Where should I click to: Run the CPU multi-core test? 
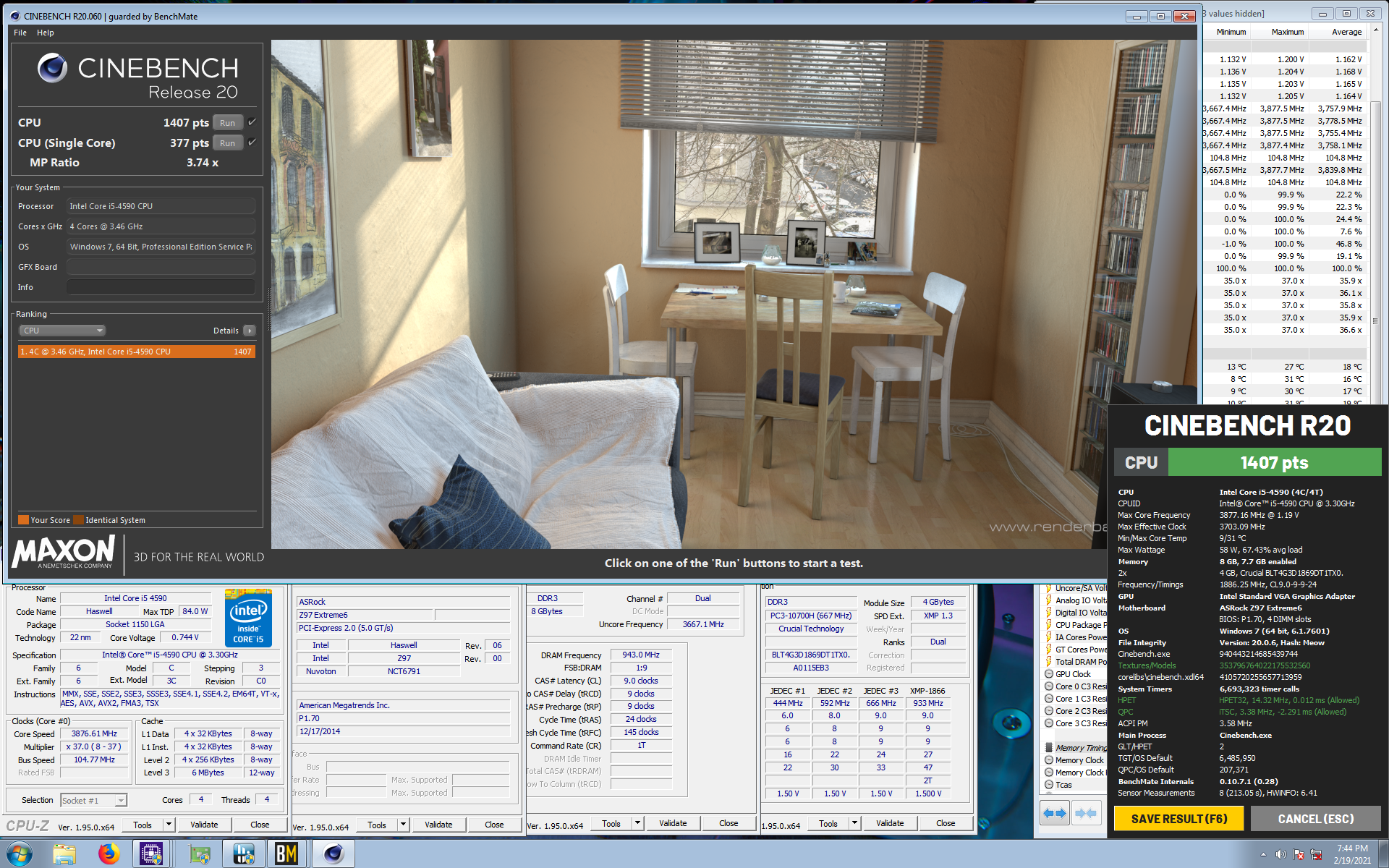click(x=227, y=123)
